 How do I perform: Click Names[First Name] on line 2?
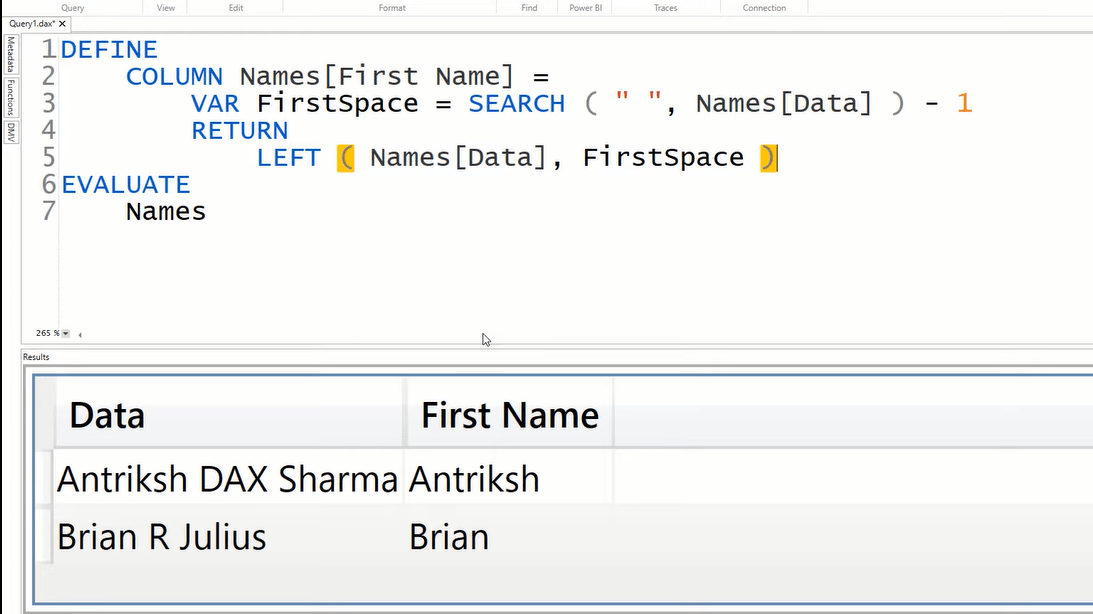click(x=376, y=77)
